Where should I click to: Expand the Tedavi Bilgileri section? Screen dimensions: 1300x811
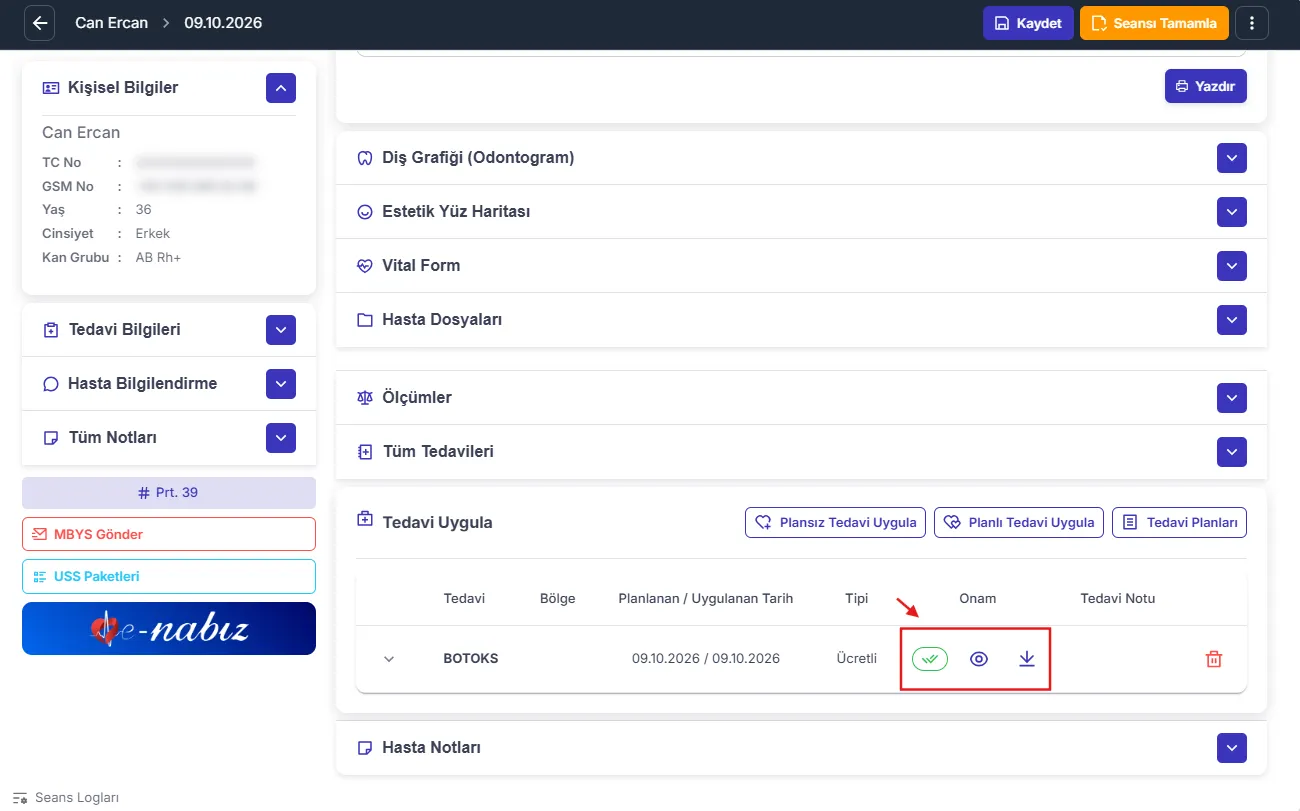281,330
